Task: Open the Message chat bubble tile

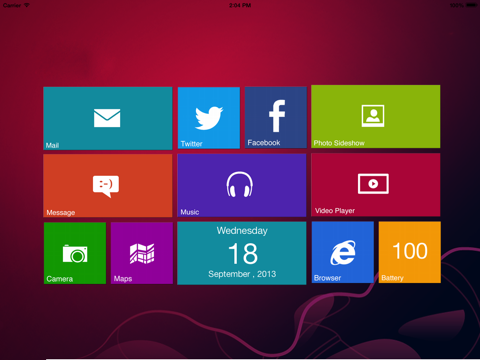Action: tap(108, 186)
